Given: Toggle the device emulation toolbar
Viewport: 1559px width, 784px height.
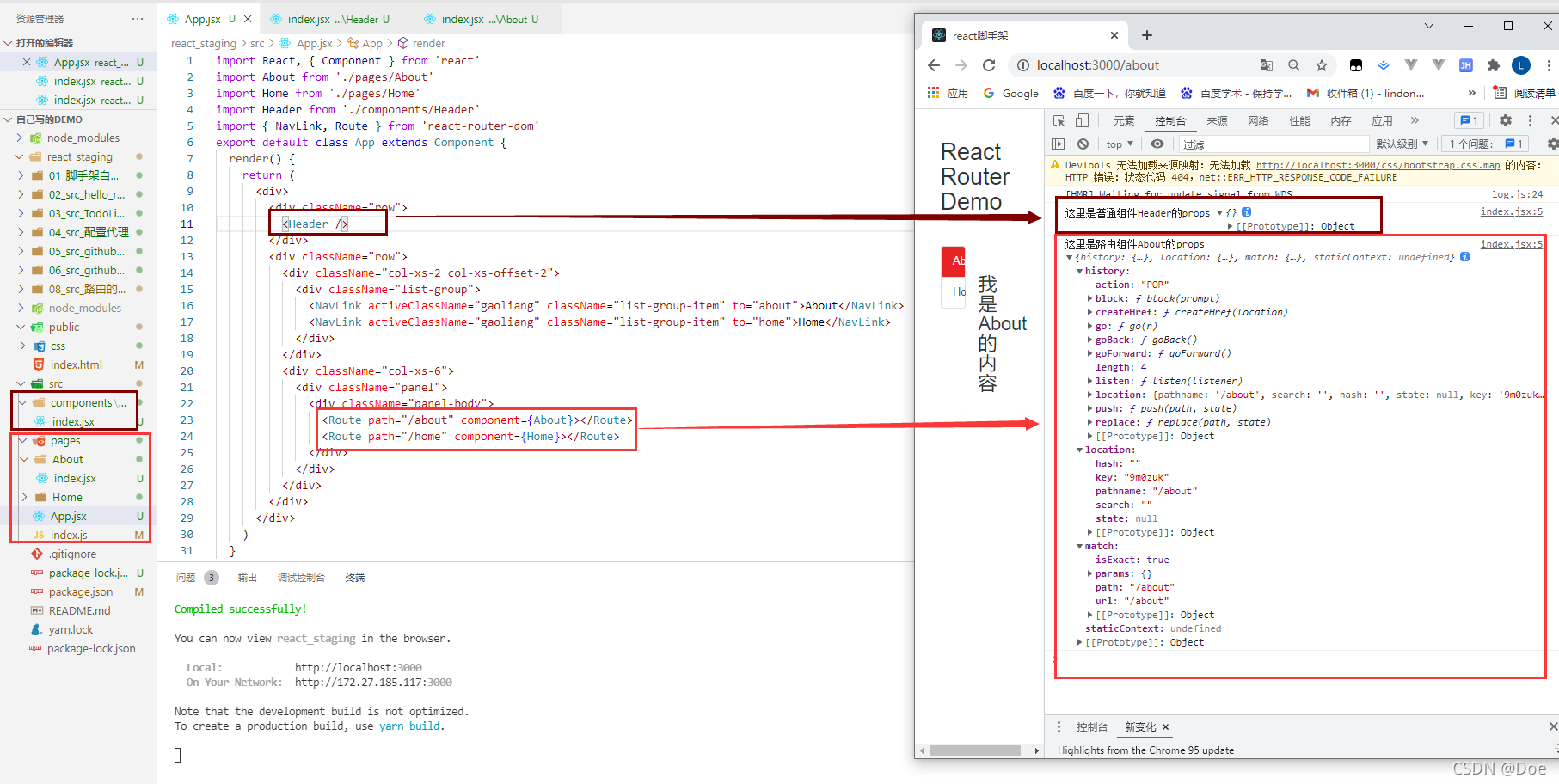Looking at the screenshot, I should [x=1081, y=120].
